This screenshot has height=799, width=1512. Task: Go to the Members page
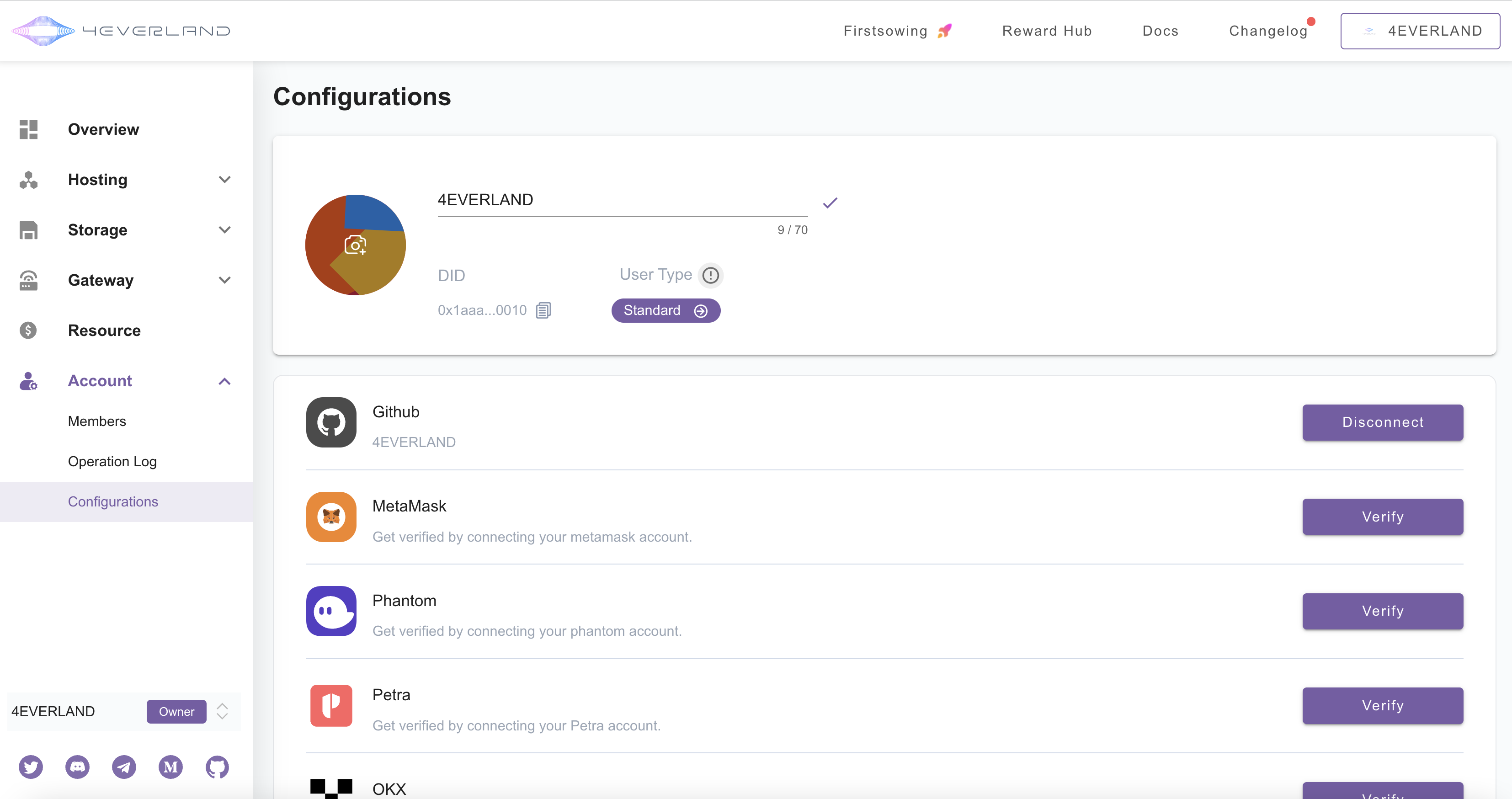[x=97, y=421]
